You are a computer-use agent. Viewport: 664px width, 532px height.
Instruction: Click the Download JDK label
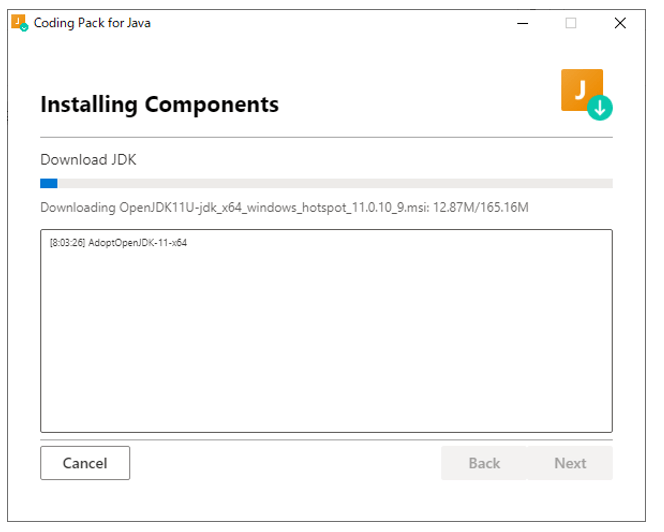(90, 162)
